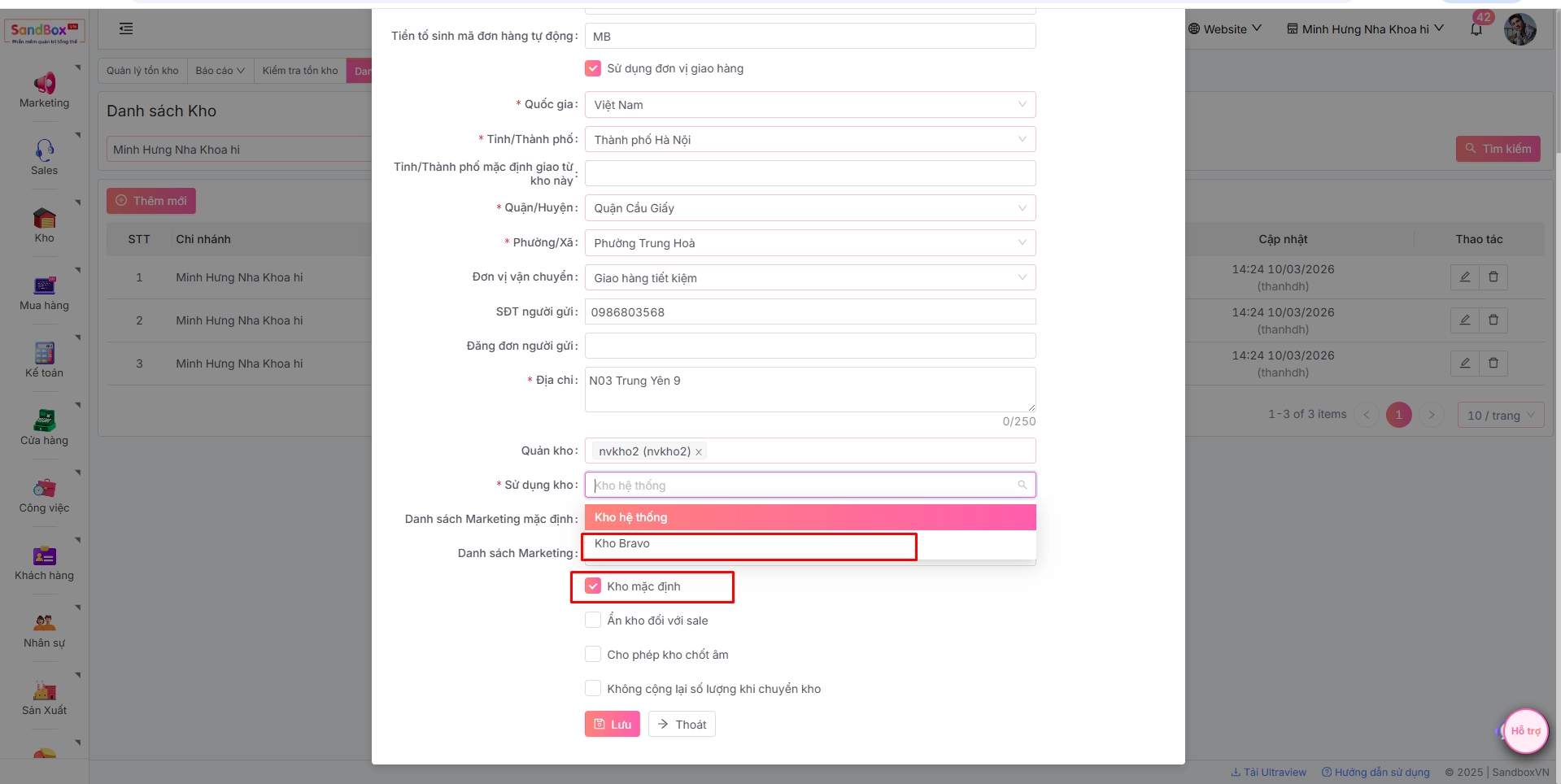Viewport: 1561px width, 784px height.
Task: Open the Marketing module icon in sidebar
Action: (x=44, y=84)
